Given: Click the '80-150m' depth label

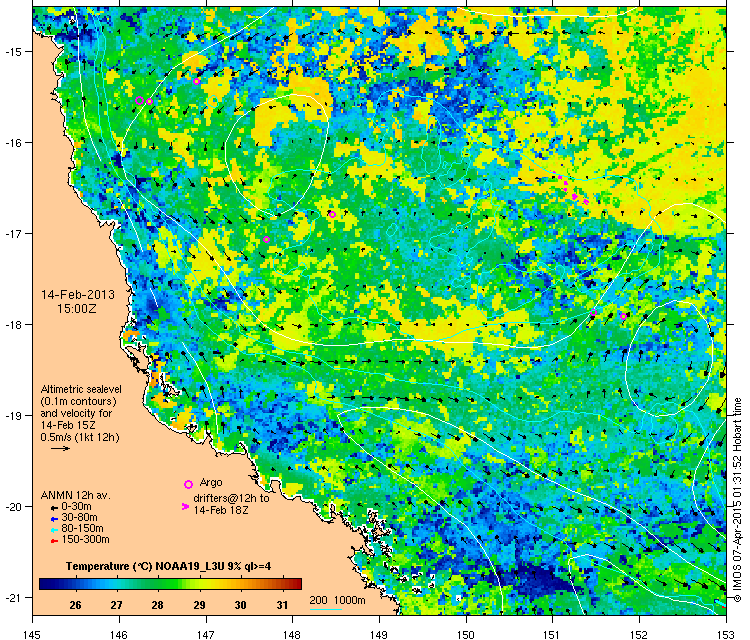Looking at the screenshot, I should click(x=82, y=529).
